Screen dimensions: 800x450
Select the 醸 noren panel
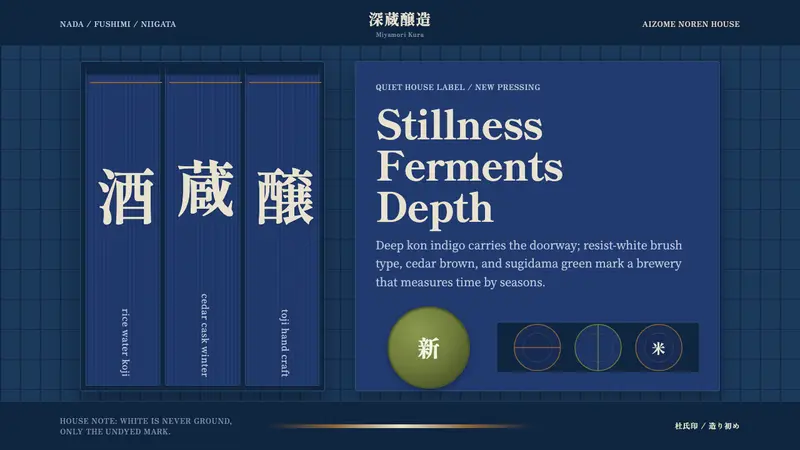coord(284,230)
